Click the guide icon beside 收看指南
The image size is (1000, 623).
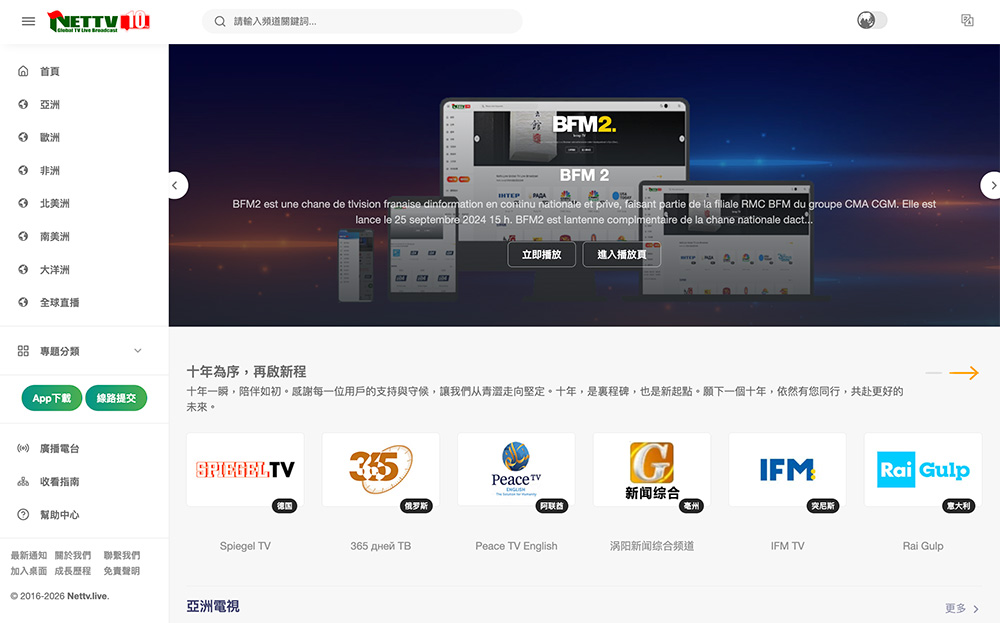23,481
